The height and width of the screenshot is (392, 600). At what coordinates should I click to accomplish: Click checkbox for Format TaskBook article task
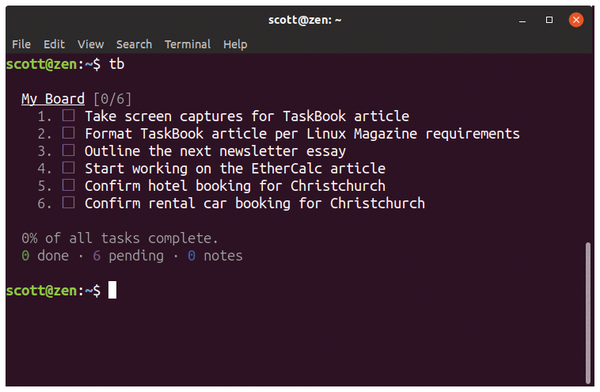[68, 133]
